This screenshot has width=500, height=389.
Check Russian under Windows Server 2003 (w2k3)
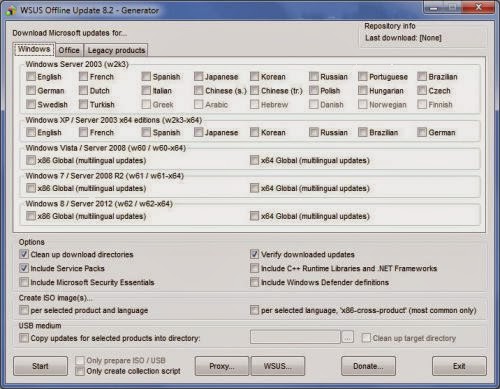click(314, 77)
